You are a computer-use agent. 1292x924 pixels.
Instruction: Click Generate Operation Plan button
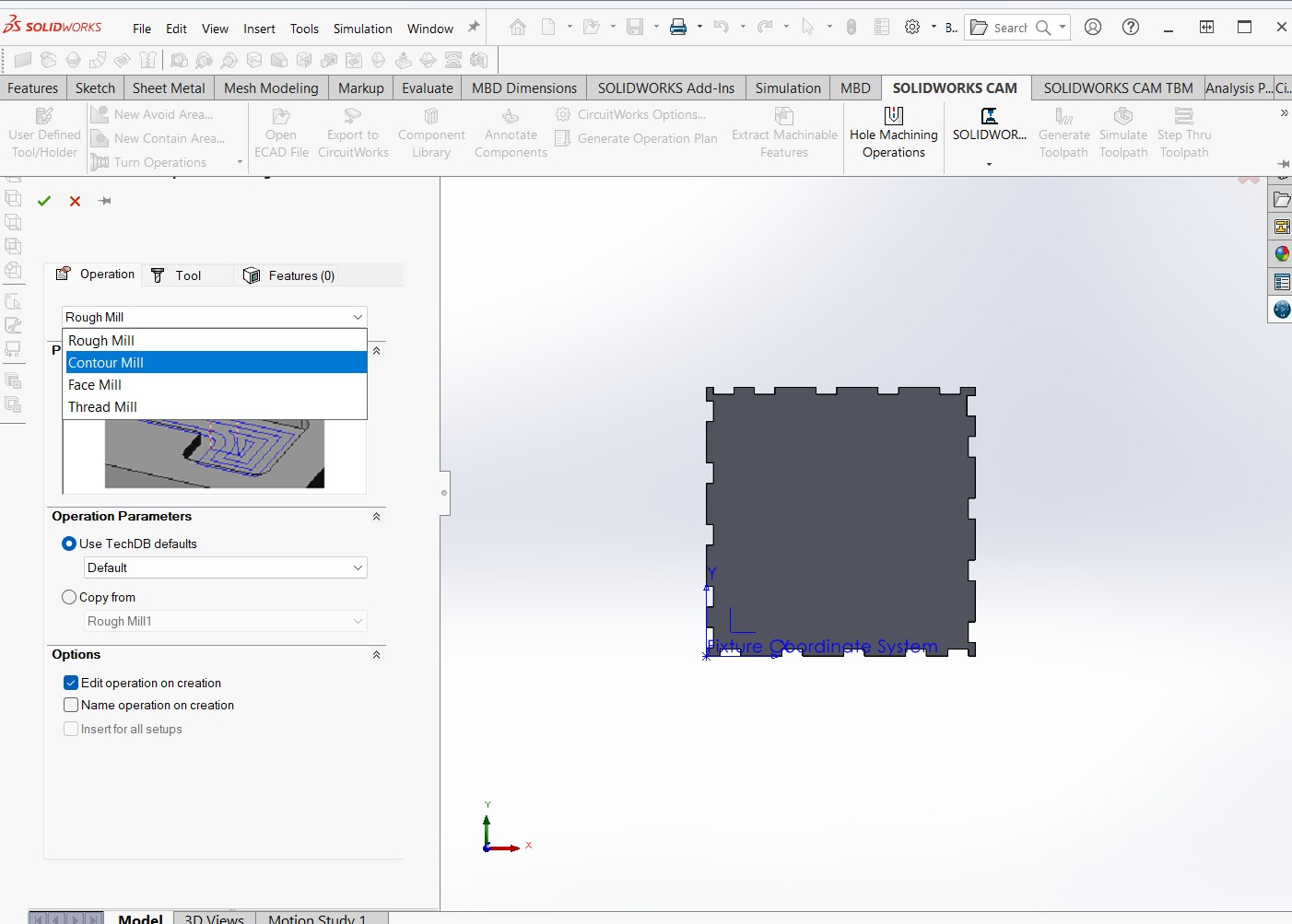coord(636,138)
